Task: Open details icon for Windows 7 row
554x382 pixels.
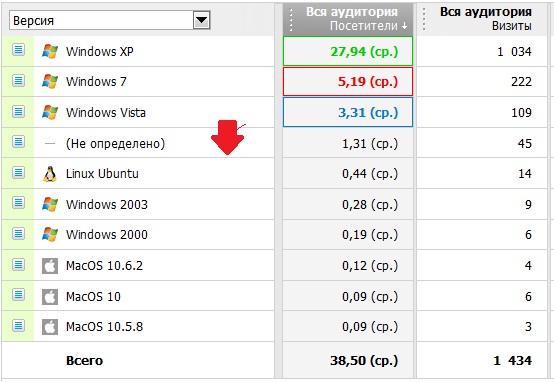Action: 18,81
